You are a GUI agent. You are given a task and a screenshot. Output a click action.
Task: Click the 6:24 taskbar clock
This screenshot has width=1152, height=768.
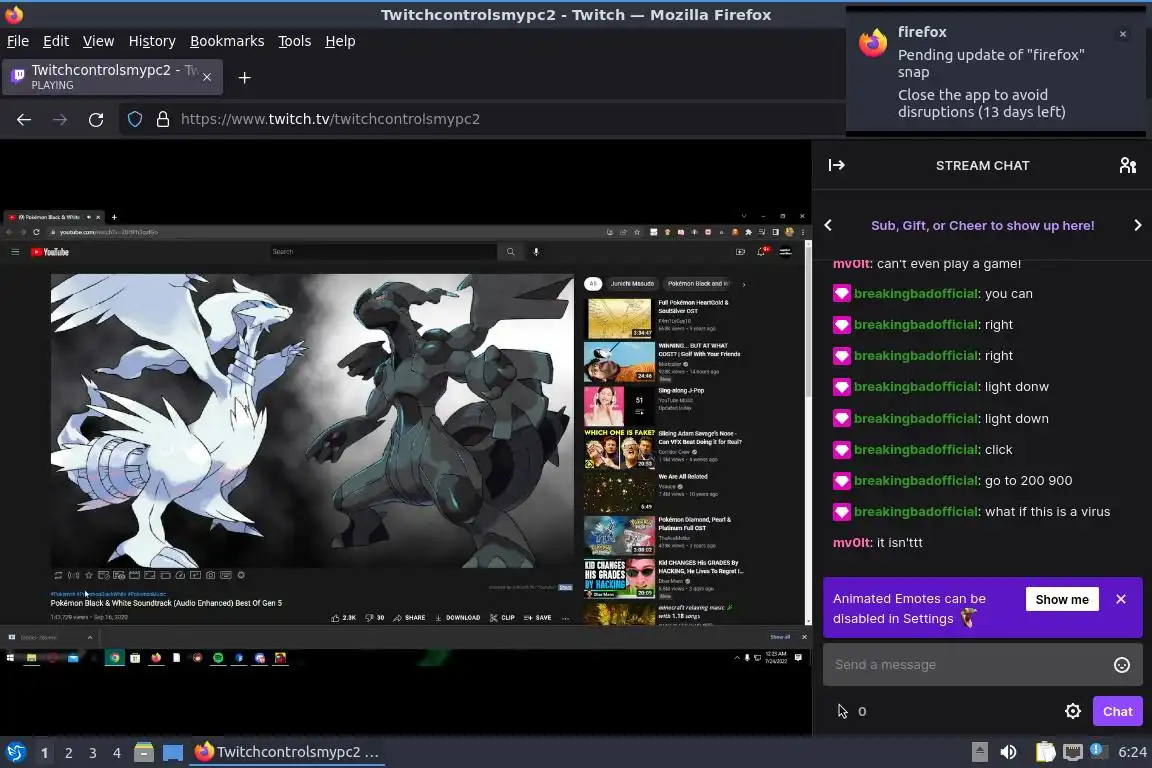(x=1132, y=752)
